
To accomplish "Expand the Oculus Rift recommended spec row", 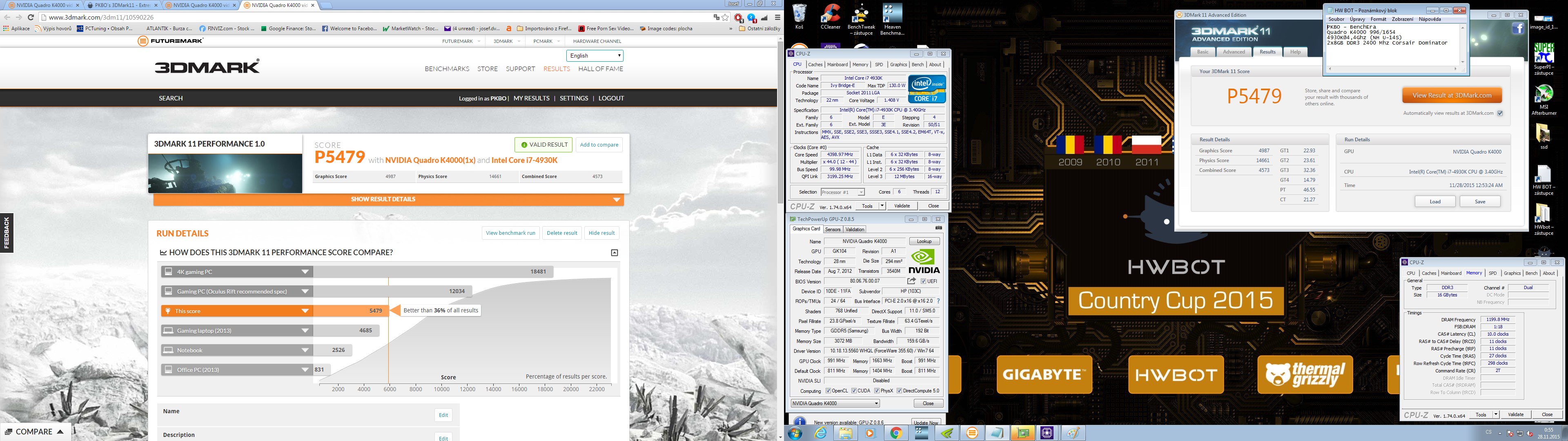I will click(x=237, y=291).
